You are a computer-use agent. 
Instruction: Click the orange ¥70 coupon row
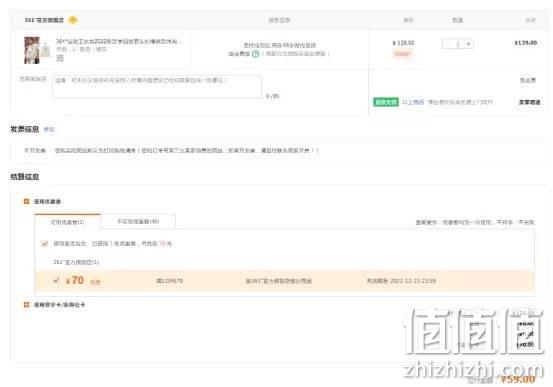click(285, 281)
